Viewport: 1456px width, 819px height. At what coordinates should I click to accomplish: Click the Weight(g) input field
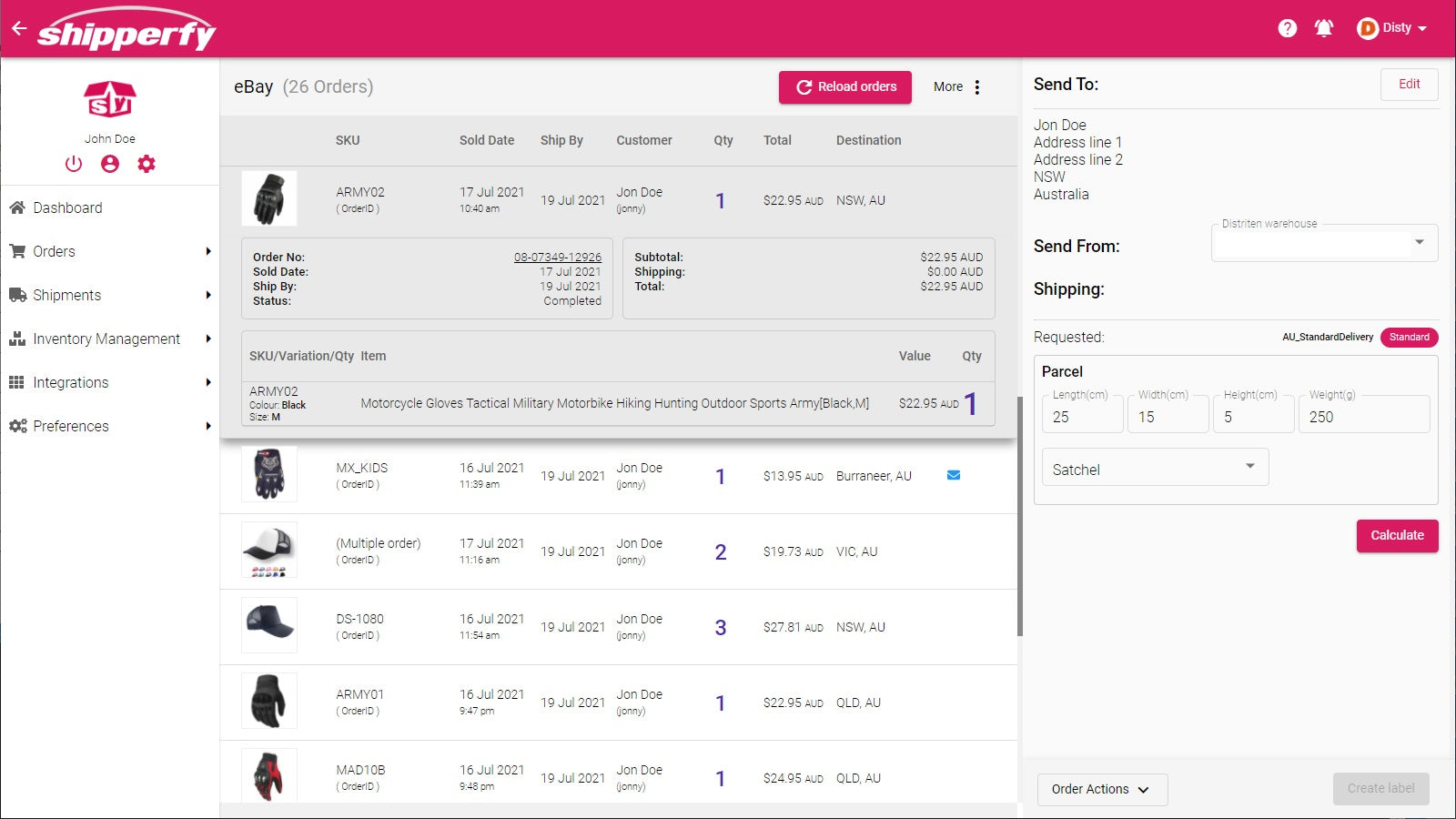click(1362, 417)
